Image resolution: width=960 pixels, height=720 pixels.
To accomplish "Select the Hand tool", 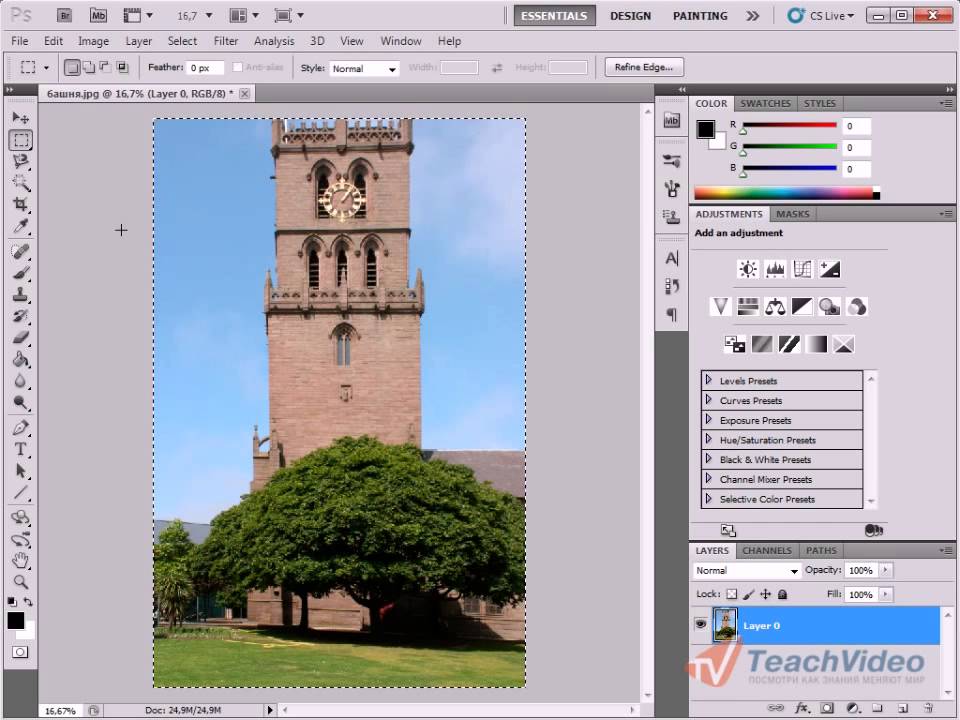I will 20,561.
